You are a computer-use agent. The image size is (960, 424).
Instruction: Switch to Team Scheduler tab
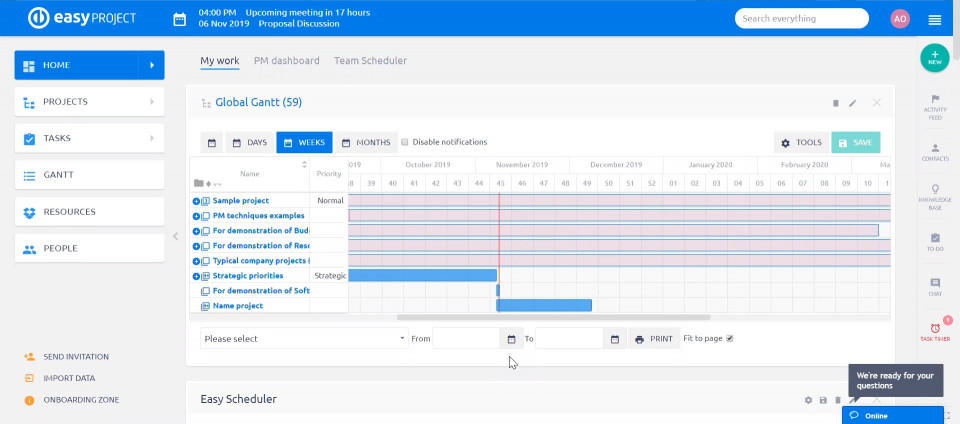370,61
